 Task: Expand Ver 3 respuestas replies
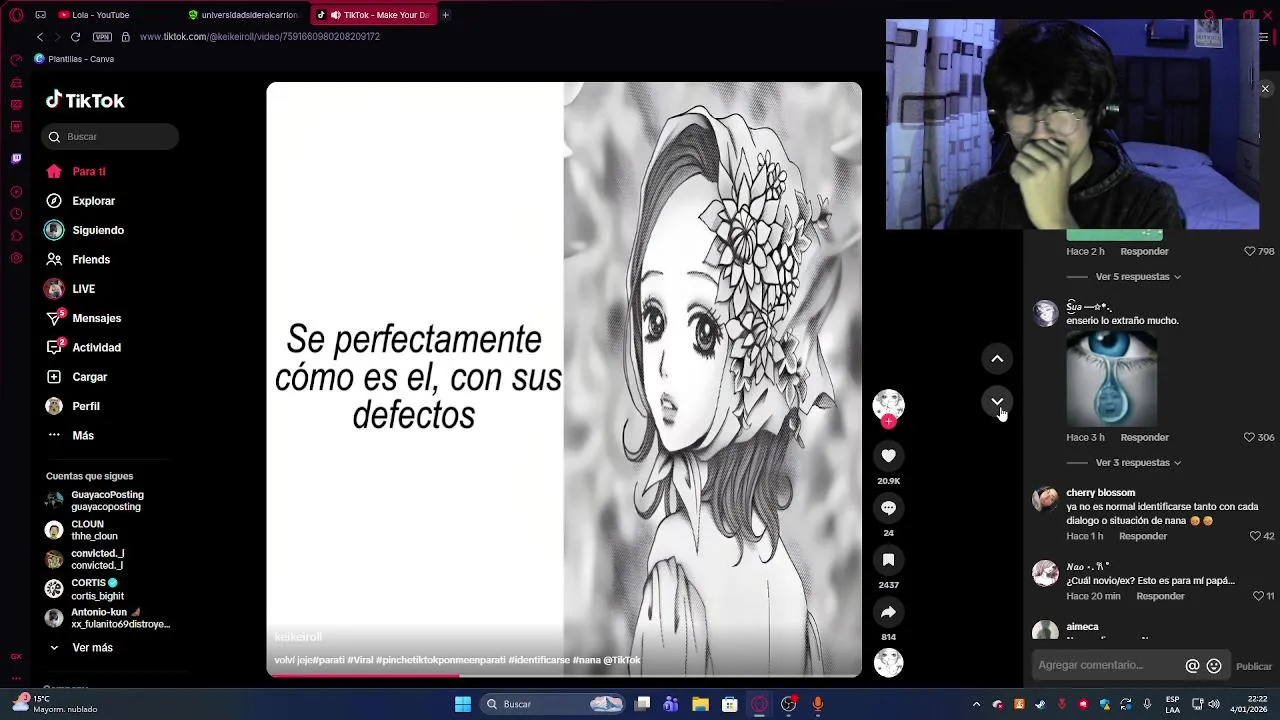(1138, 463)
